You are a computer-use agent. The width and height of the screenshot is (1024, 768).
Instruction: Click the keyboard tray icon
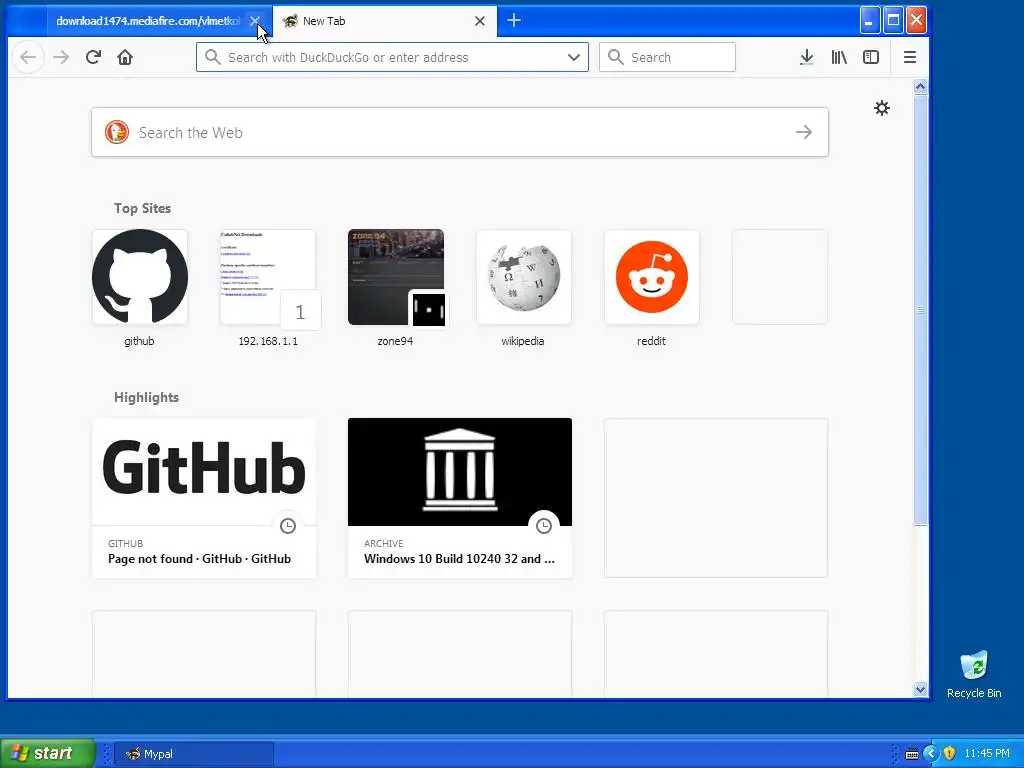(912, 754)
